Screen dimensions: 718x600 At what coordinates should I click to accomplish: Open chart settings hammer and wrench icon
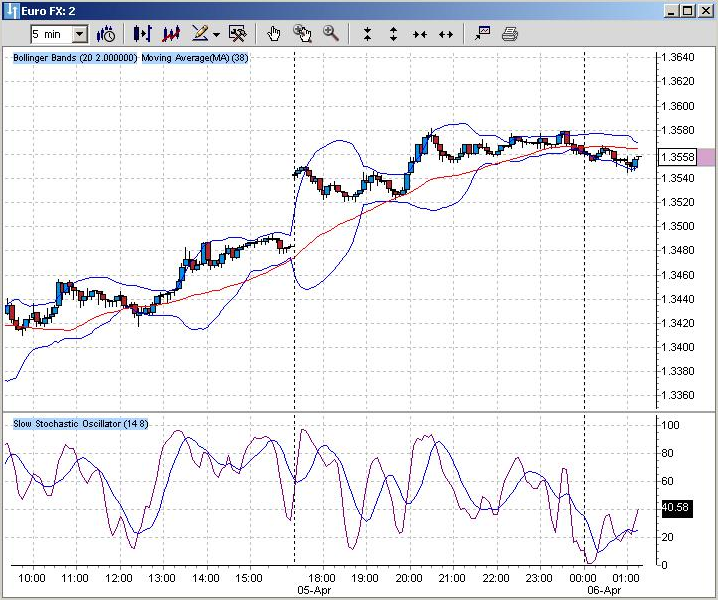[x=238, y=34]
